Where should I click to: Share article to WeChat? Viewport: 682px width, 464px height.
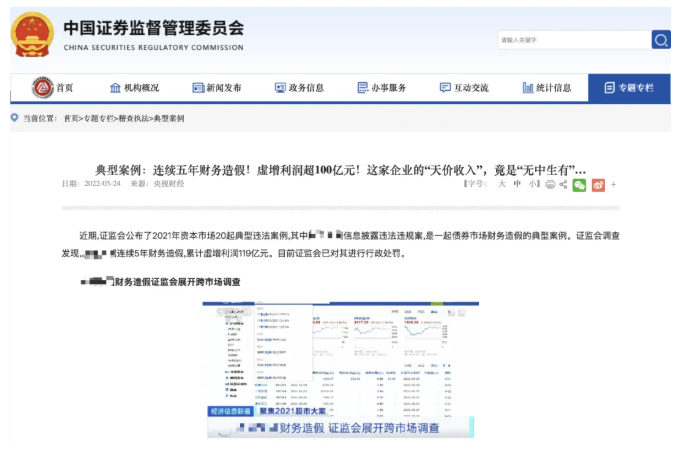point(579,184)
